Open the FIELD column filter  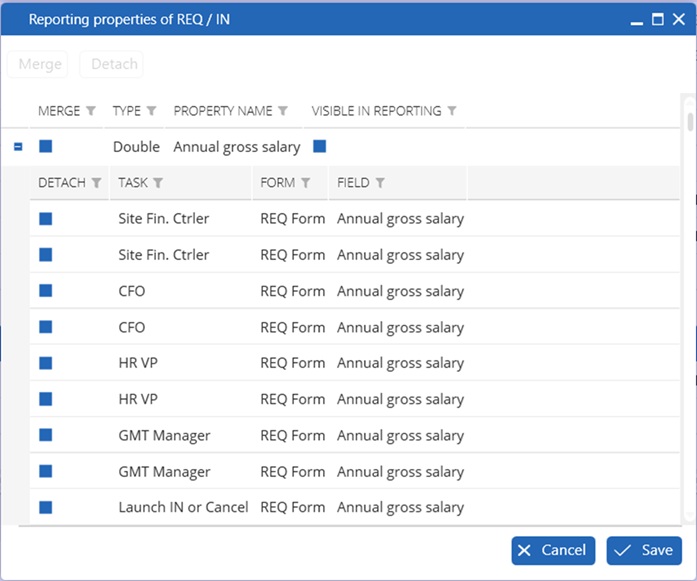[x=380, y=183]
